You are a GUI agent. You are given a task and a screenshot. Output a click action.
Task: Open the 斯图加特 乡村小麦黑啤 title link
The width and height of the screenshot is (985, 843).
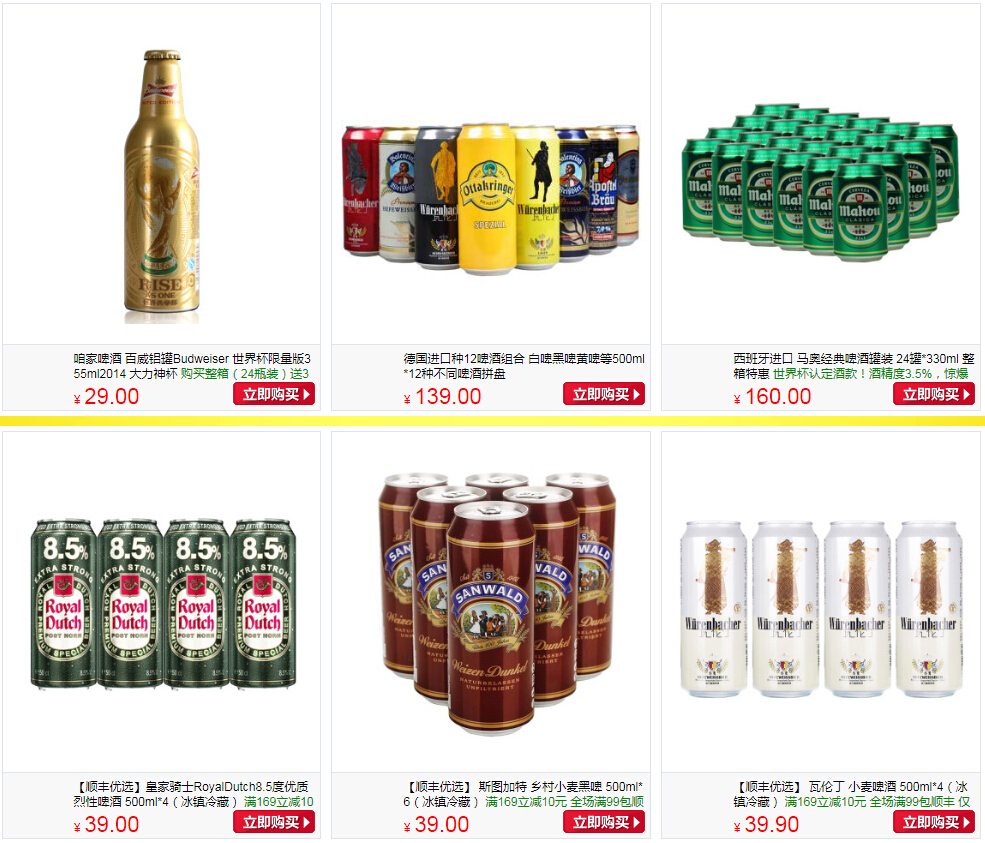pyautogui.click(x=523, y=794)
